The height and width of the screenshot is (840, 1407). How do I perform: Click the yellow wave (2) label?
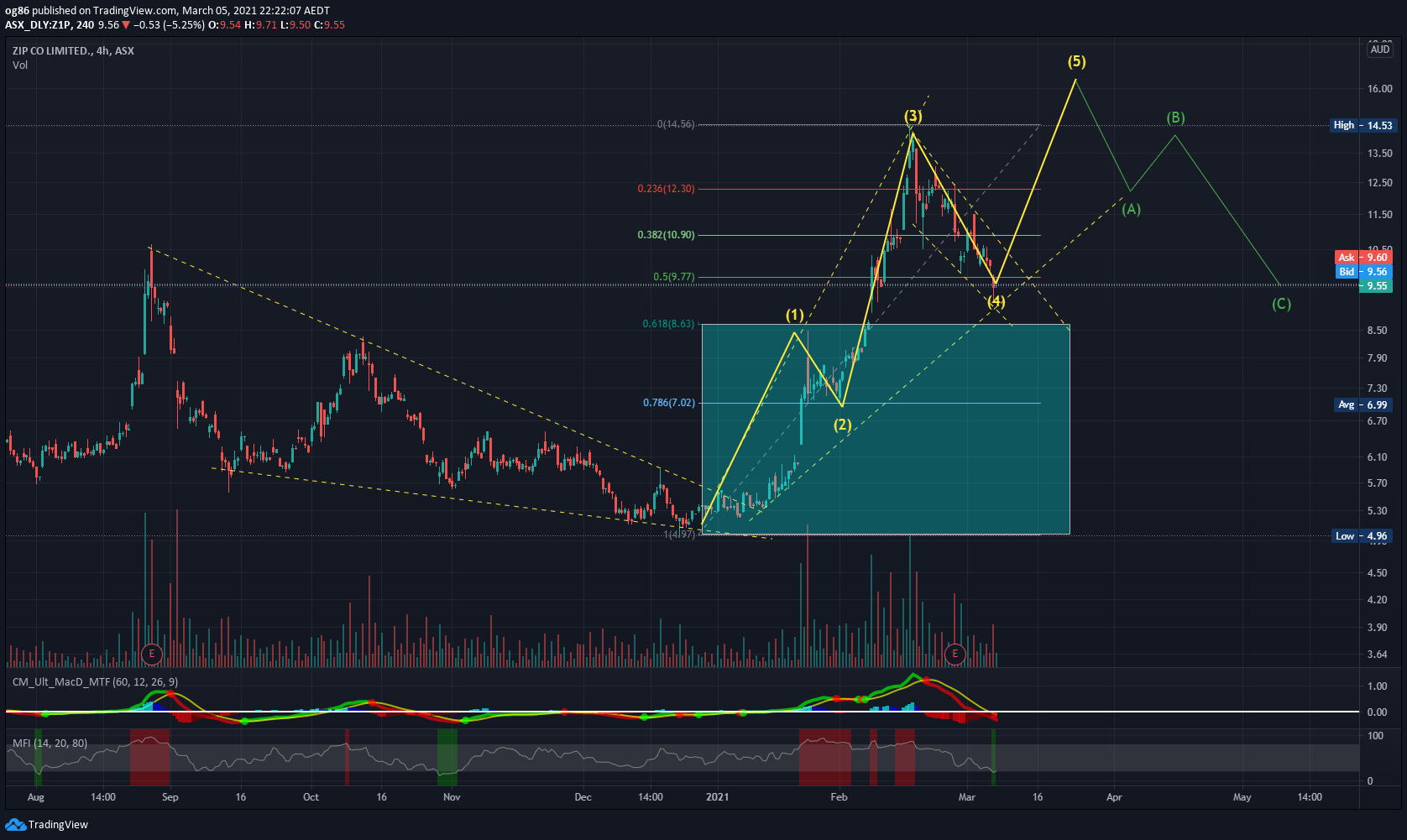pos(842,425)
